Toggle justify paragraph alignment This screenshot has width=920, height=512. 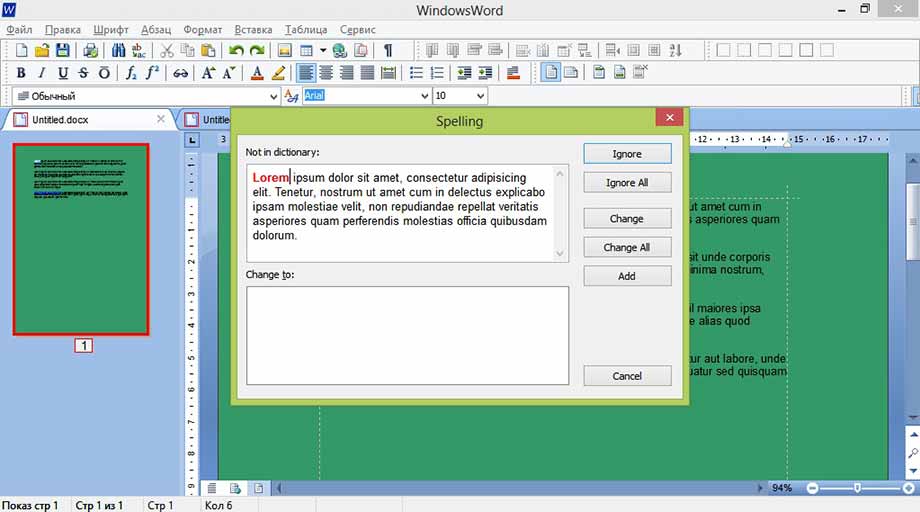(367, 73)
